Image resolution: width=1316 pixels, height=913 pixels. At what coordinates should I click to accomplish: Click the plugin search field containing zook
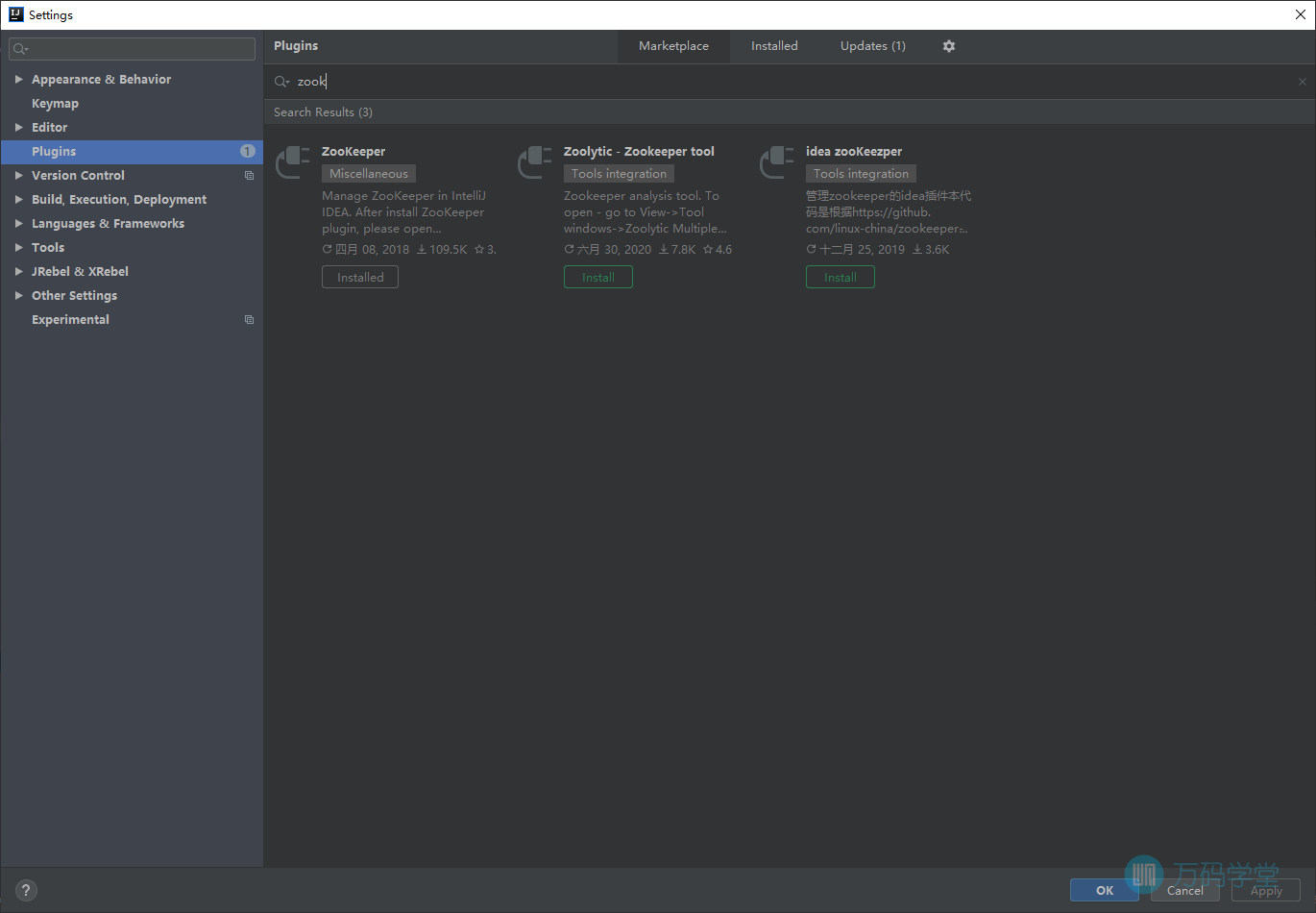pos(788,82)
